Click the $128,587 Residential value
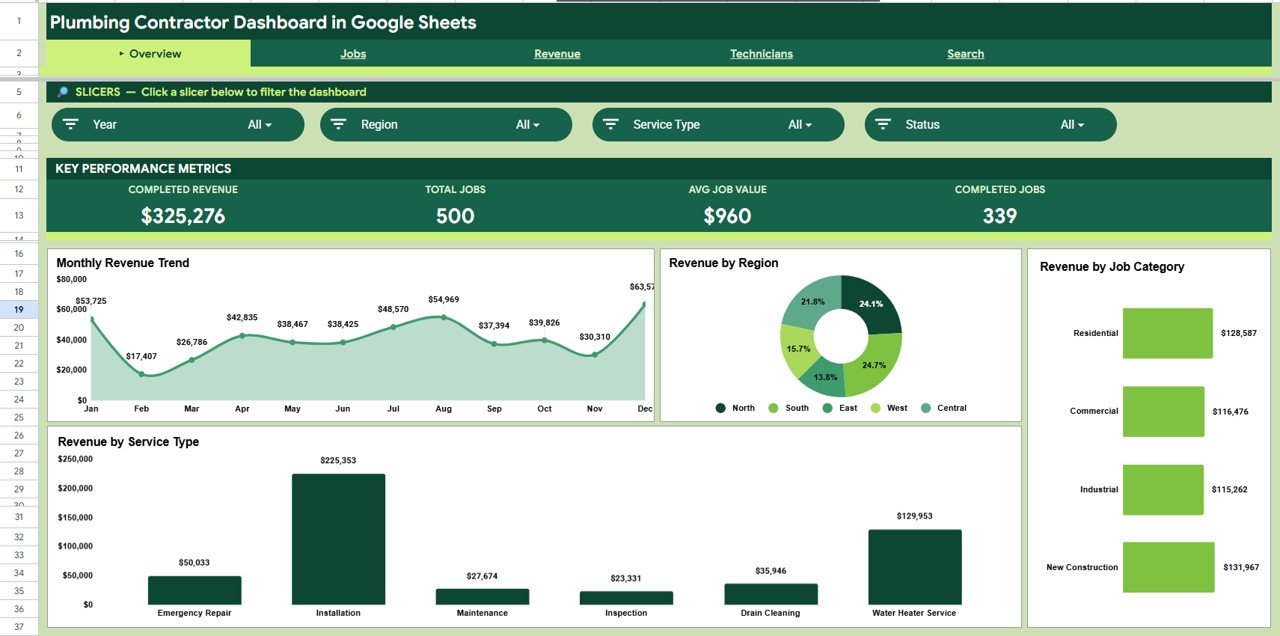 click(1238, 333)
